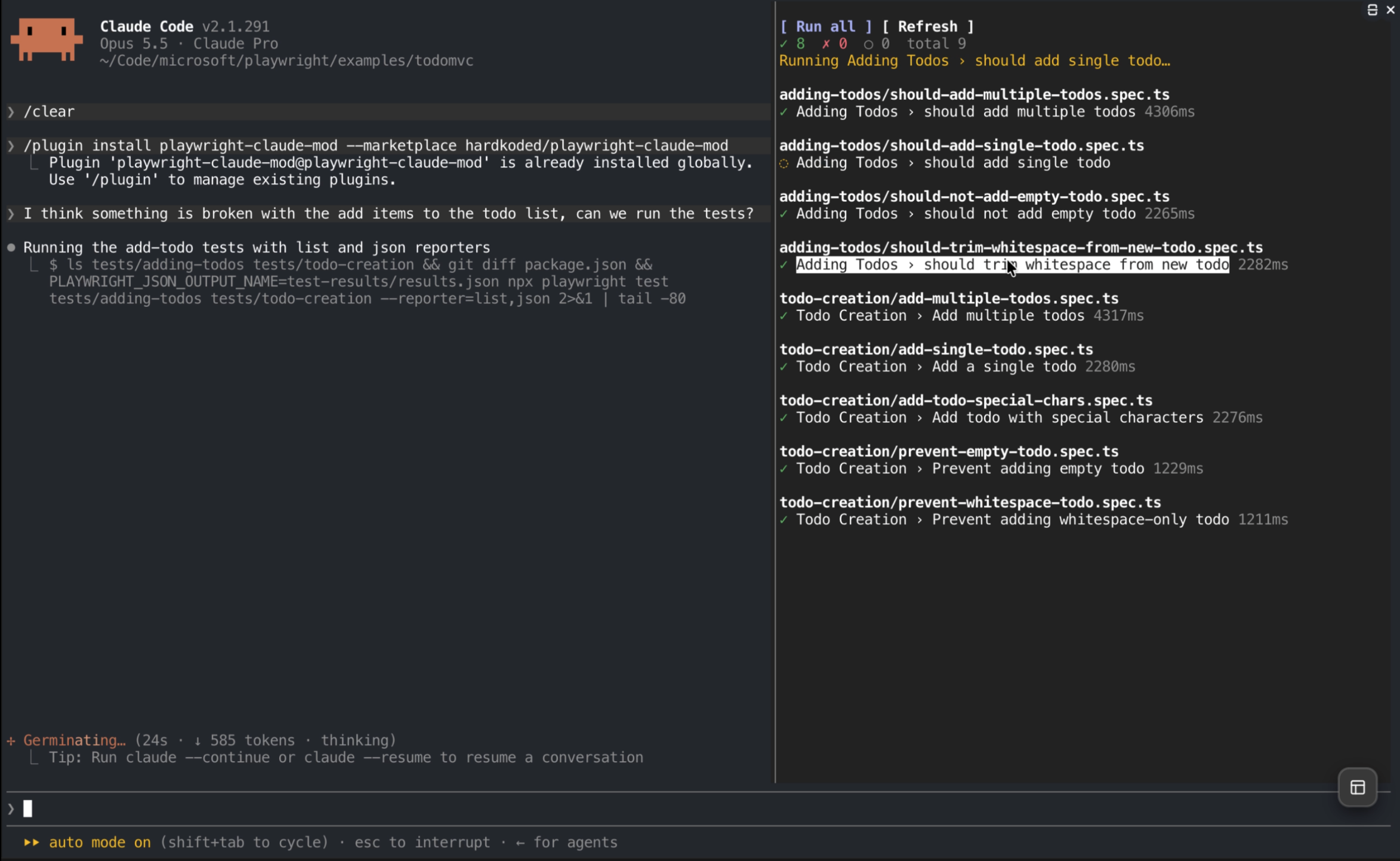The height and width of the screenshot is (861, 1400).
Task: Select file prevent-empty-todo.spec.ts
Action: click(949, 451)
